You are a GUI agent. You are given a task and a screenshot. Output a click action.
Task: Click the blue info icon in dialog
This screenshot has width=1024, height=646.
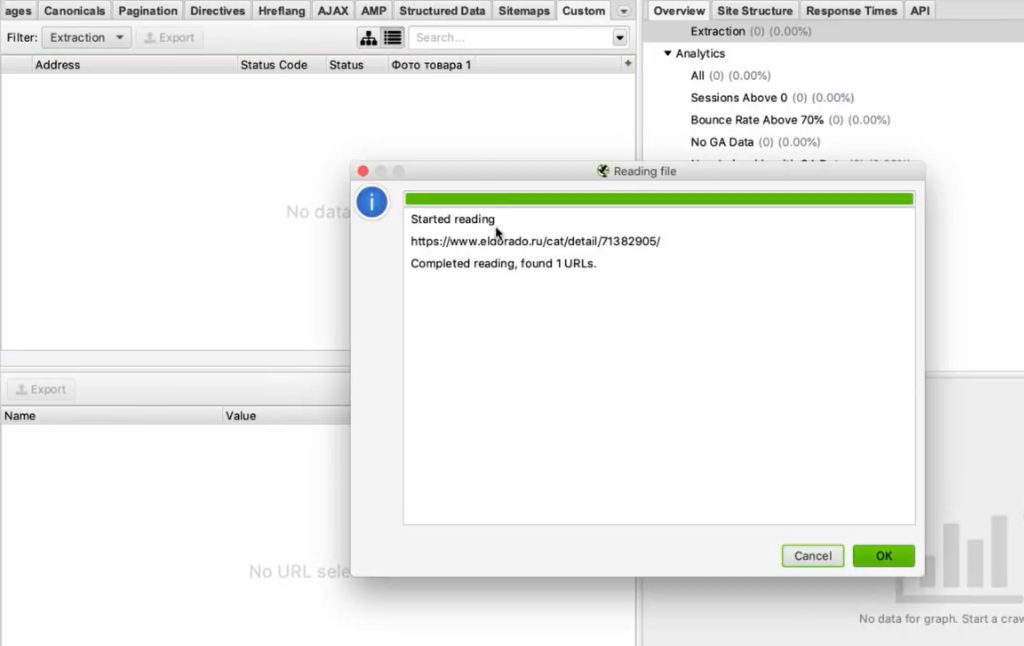[x=372, y=202]
